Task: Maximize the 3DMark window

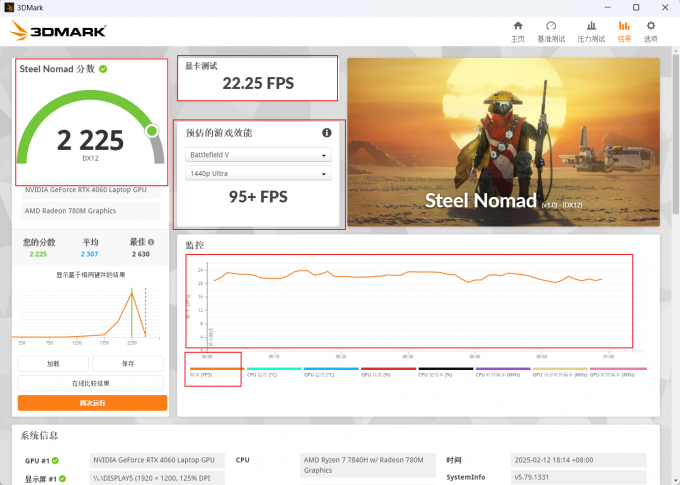Action: (x=636, y=7)
